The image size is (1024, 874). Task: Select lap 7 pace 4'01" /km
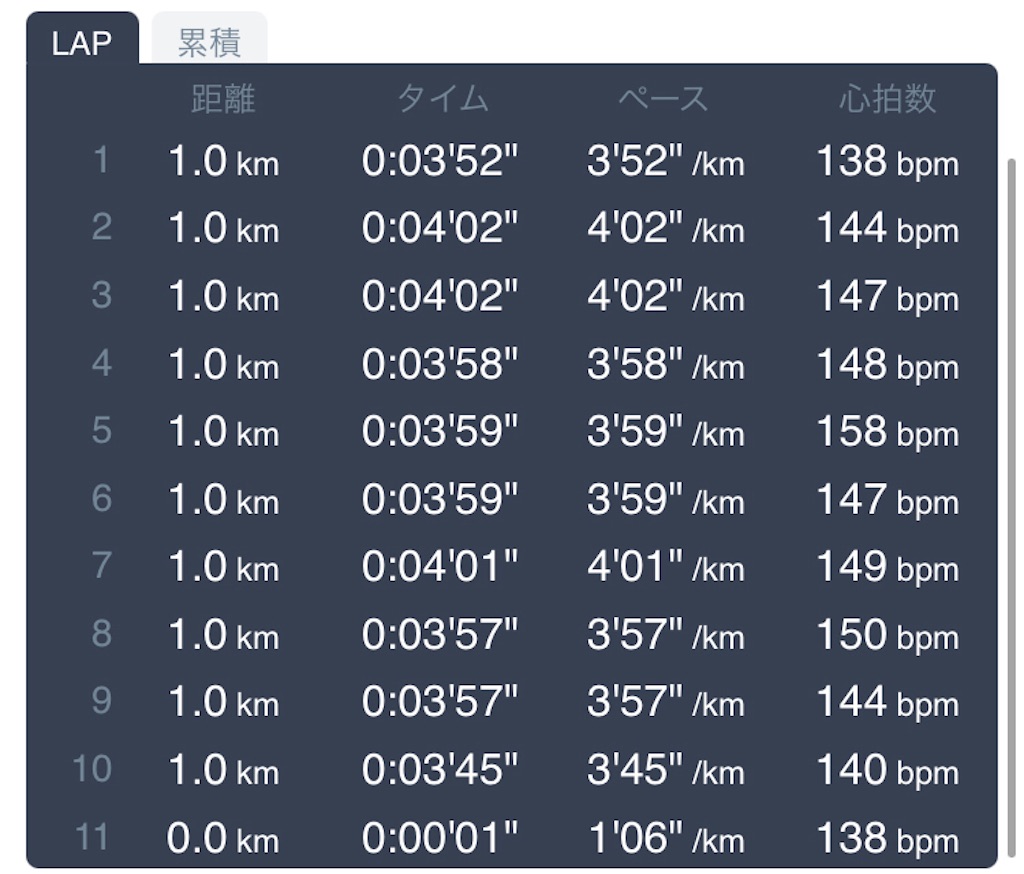665,567
